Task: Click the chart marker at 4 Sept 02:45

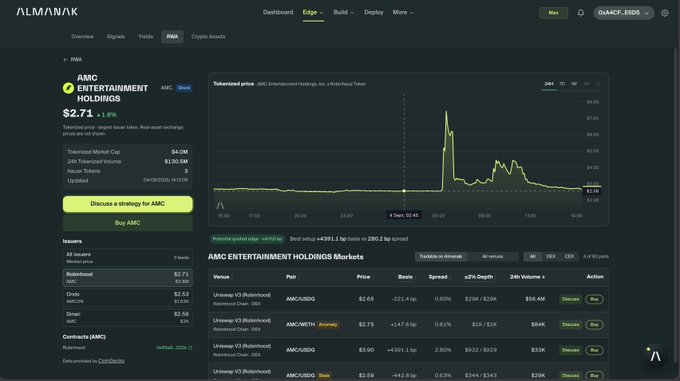Action: [404, 191]
